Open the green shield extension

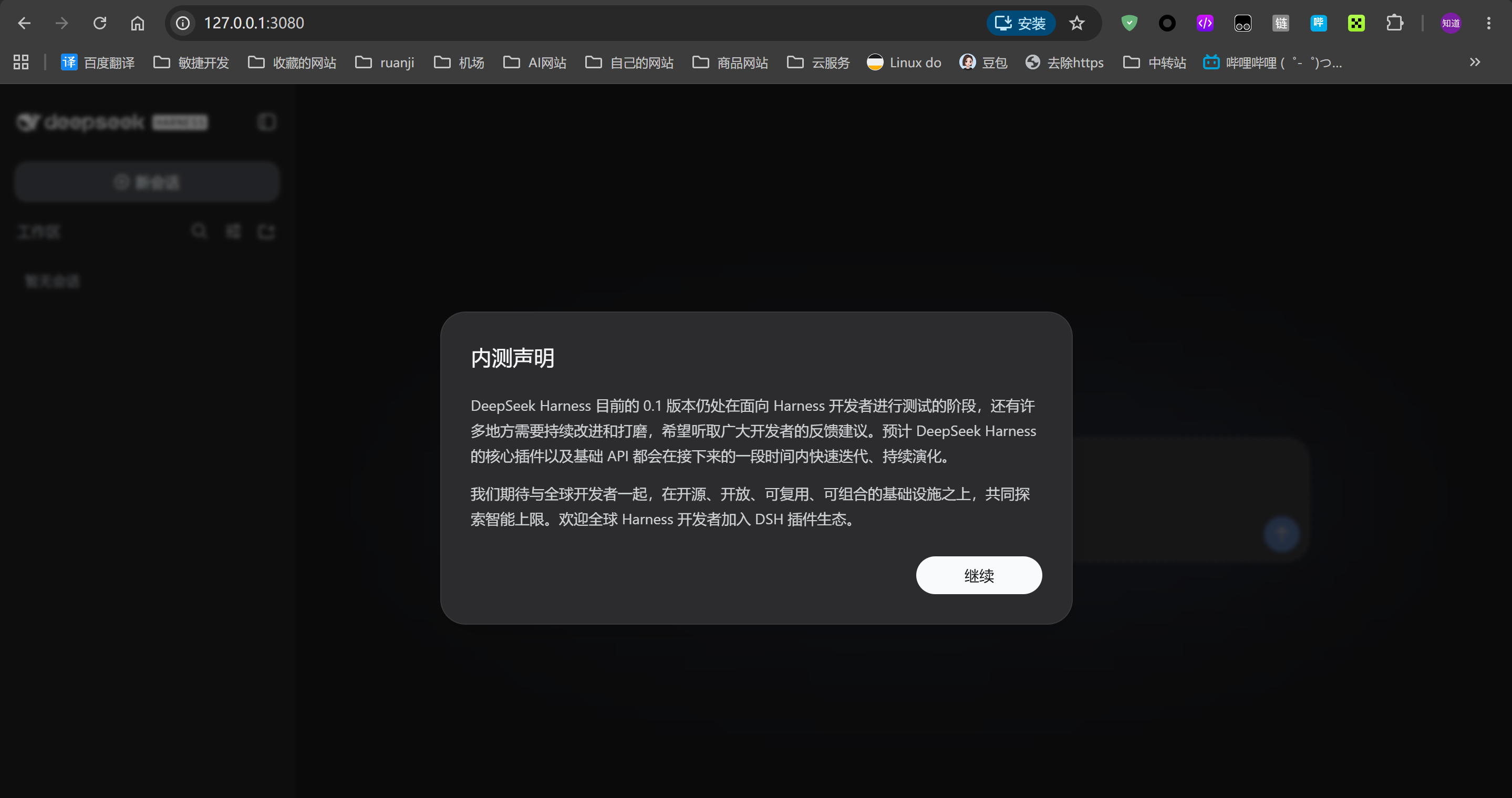1130,23
